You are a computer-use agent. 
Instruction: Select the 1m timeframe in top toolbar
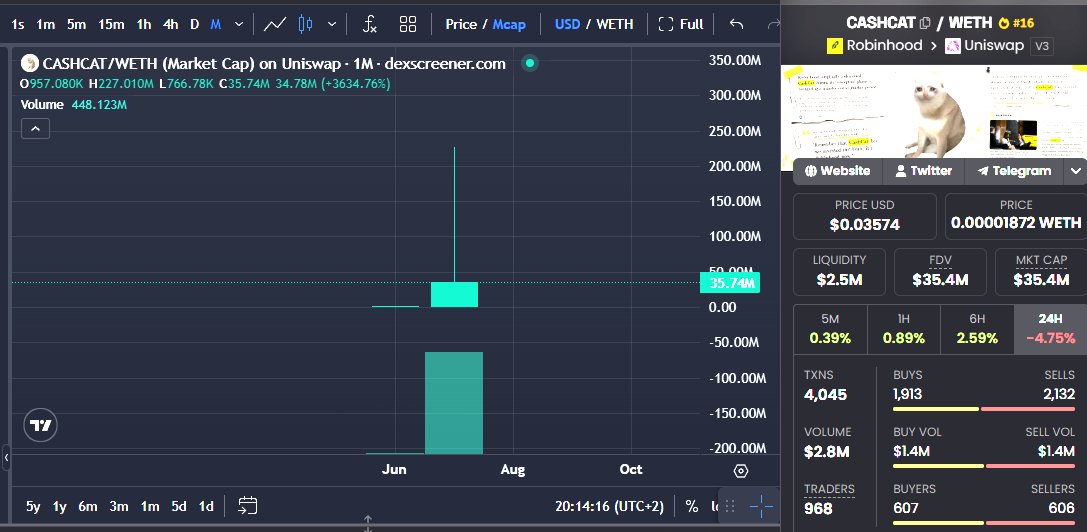(x=46, y=24)
